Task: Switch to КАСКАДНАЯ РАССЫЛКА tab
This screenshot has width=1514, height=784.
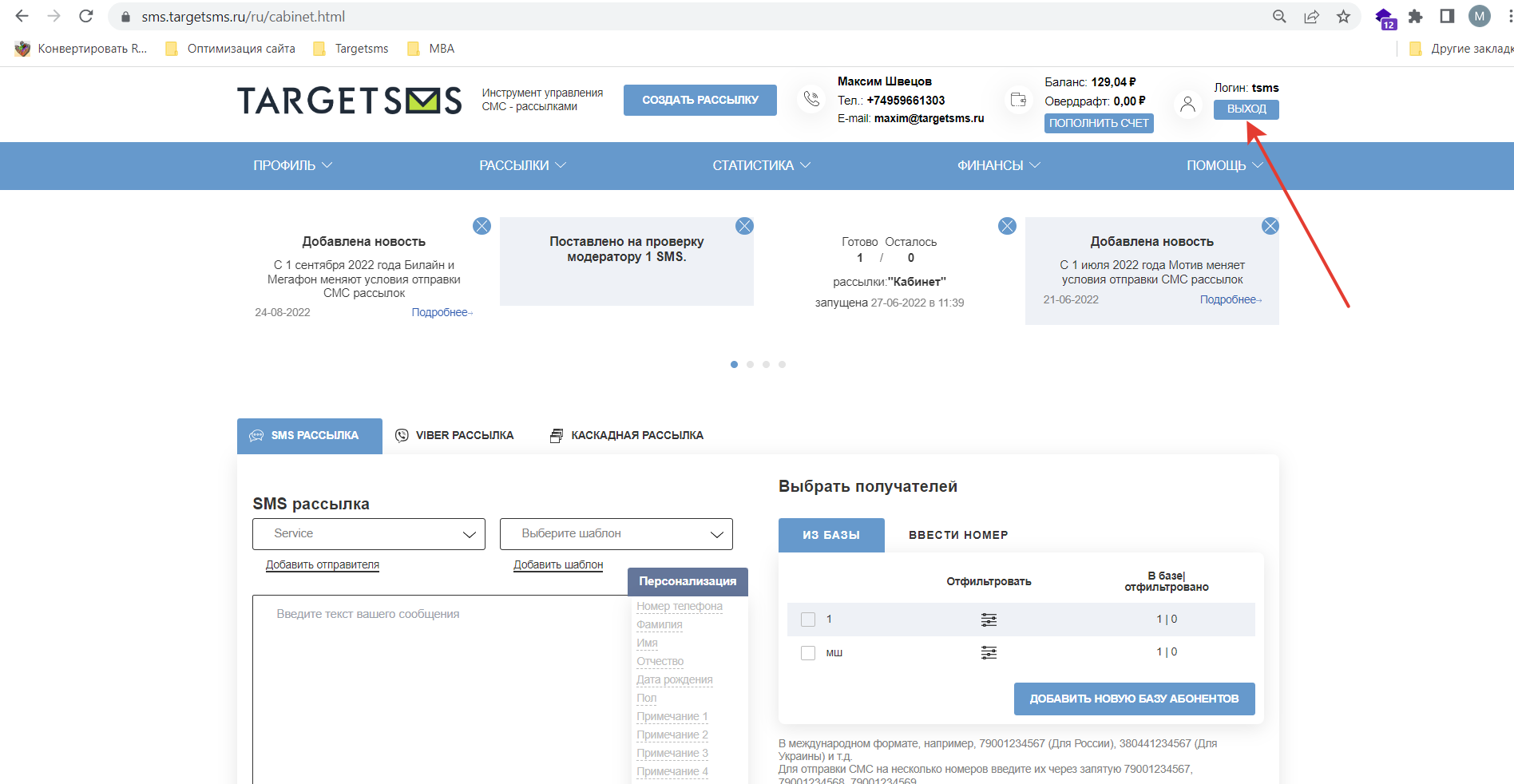Action: (627, 436)
